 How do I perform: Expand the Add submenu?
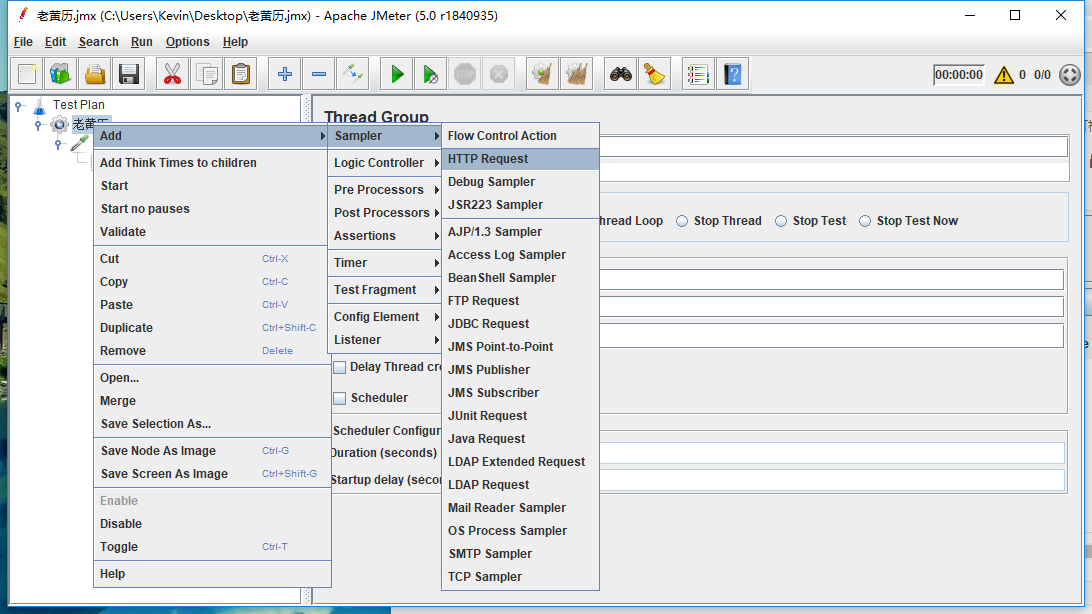pos(210,136)
